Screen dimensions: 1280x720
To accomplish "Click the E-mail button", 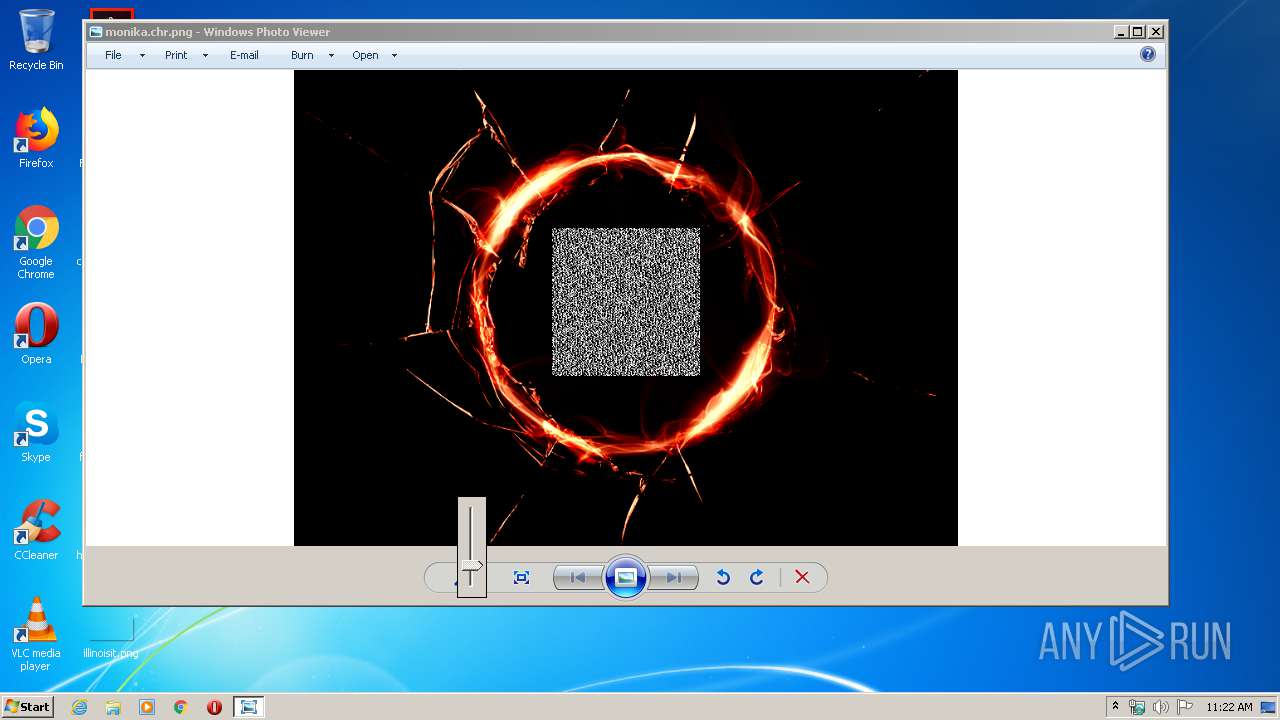I will point(244,55).
